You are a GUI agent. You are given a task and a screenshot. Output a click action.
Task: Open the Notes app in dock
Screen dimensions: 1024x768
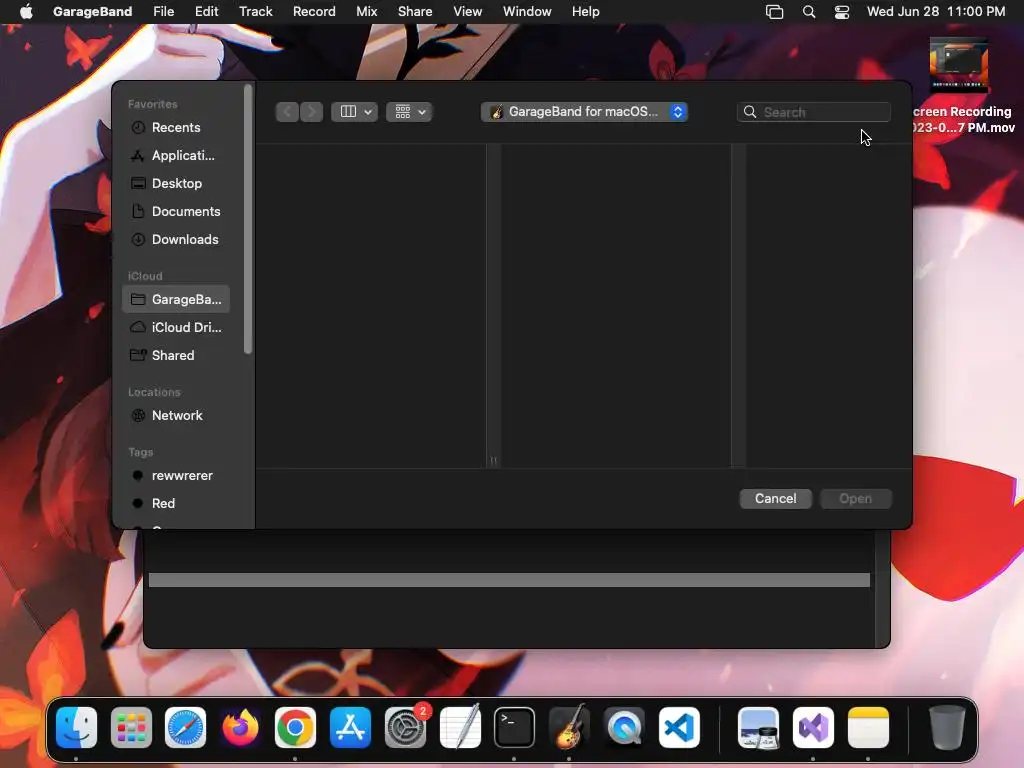pos(868,728)
